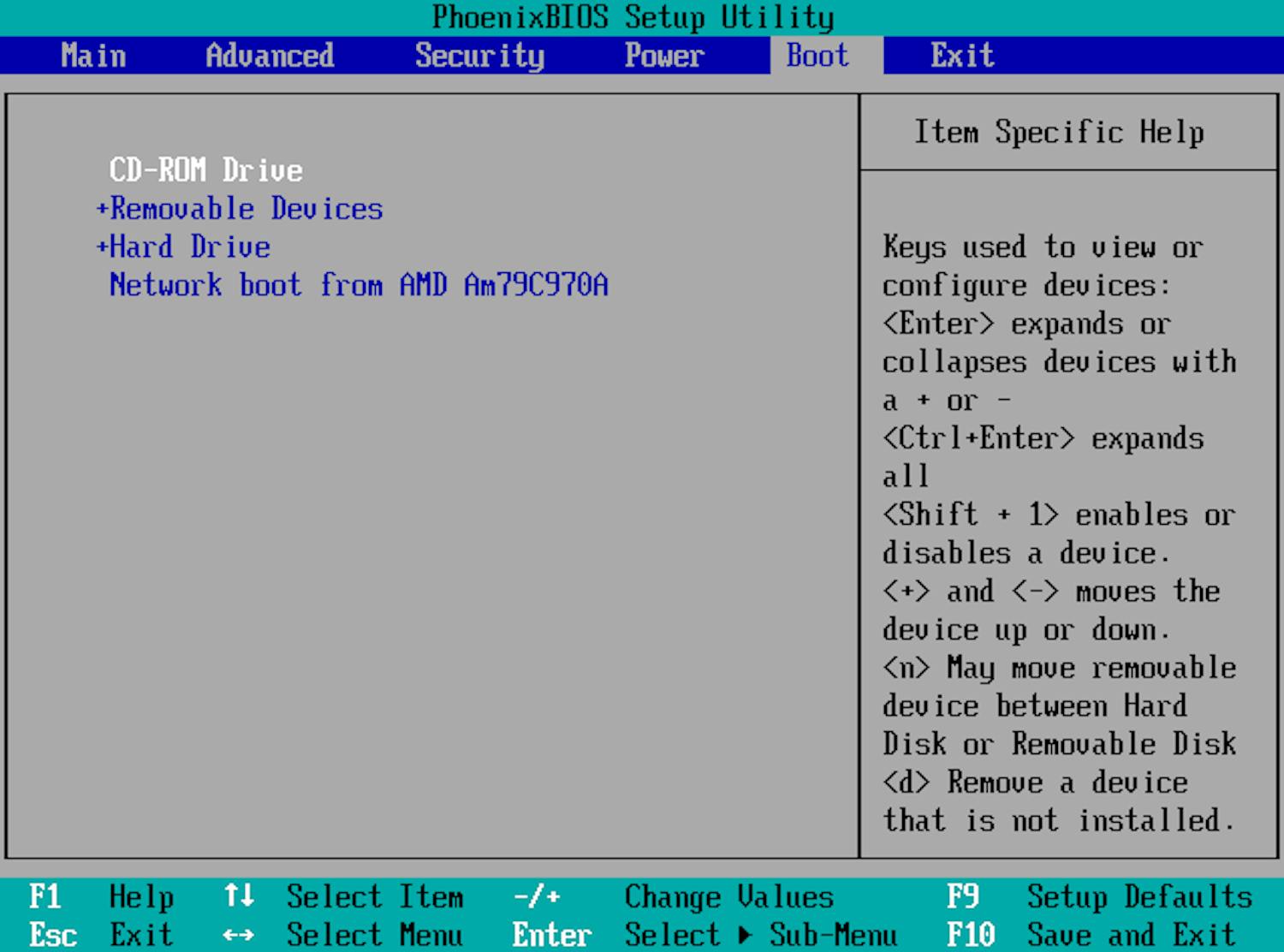Switch to the Main tab

(92, 55)
